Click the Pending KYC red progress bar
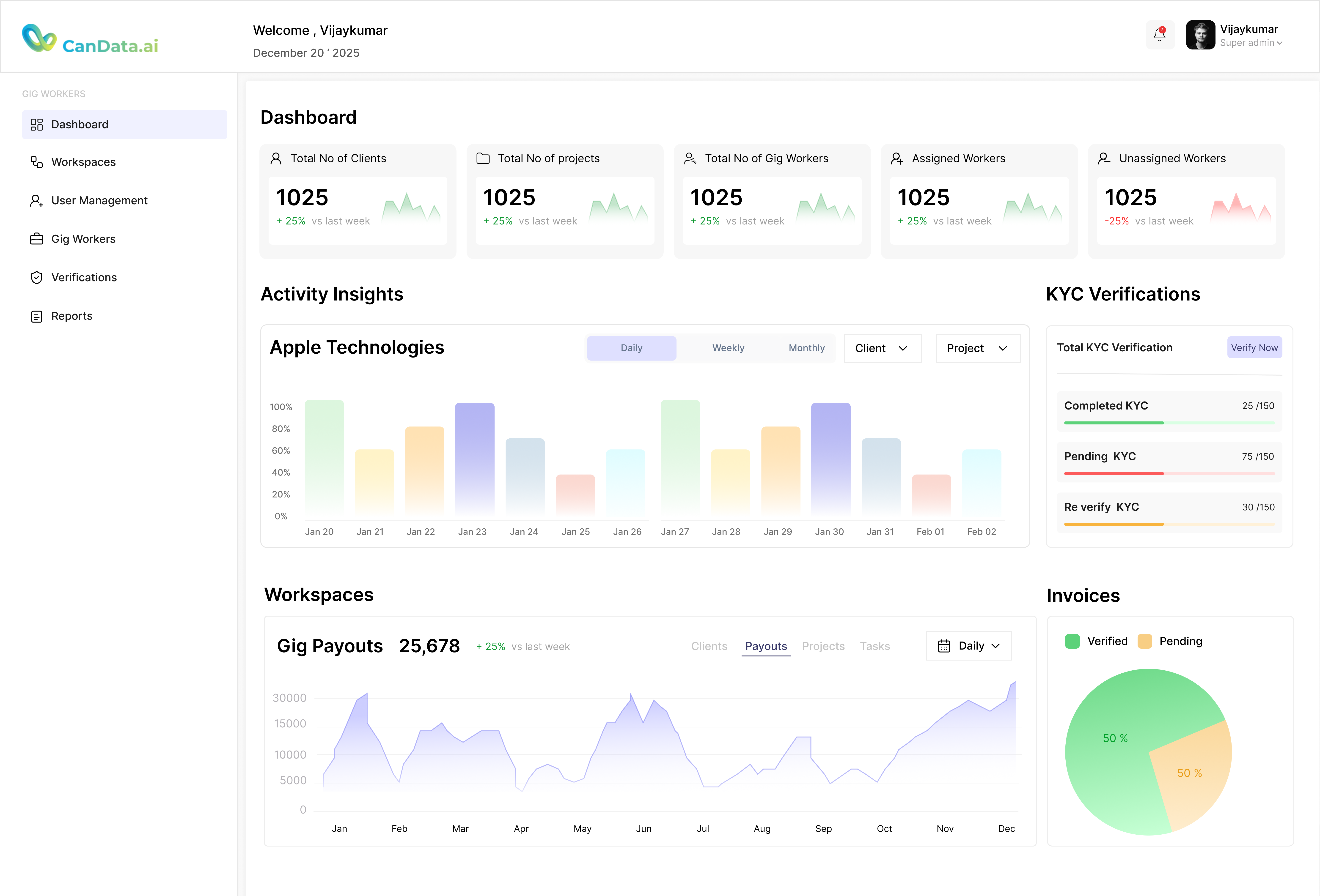 [1169, 474]
